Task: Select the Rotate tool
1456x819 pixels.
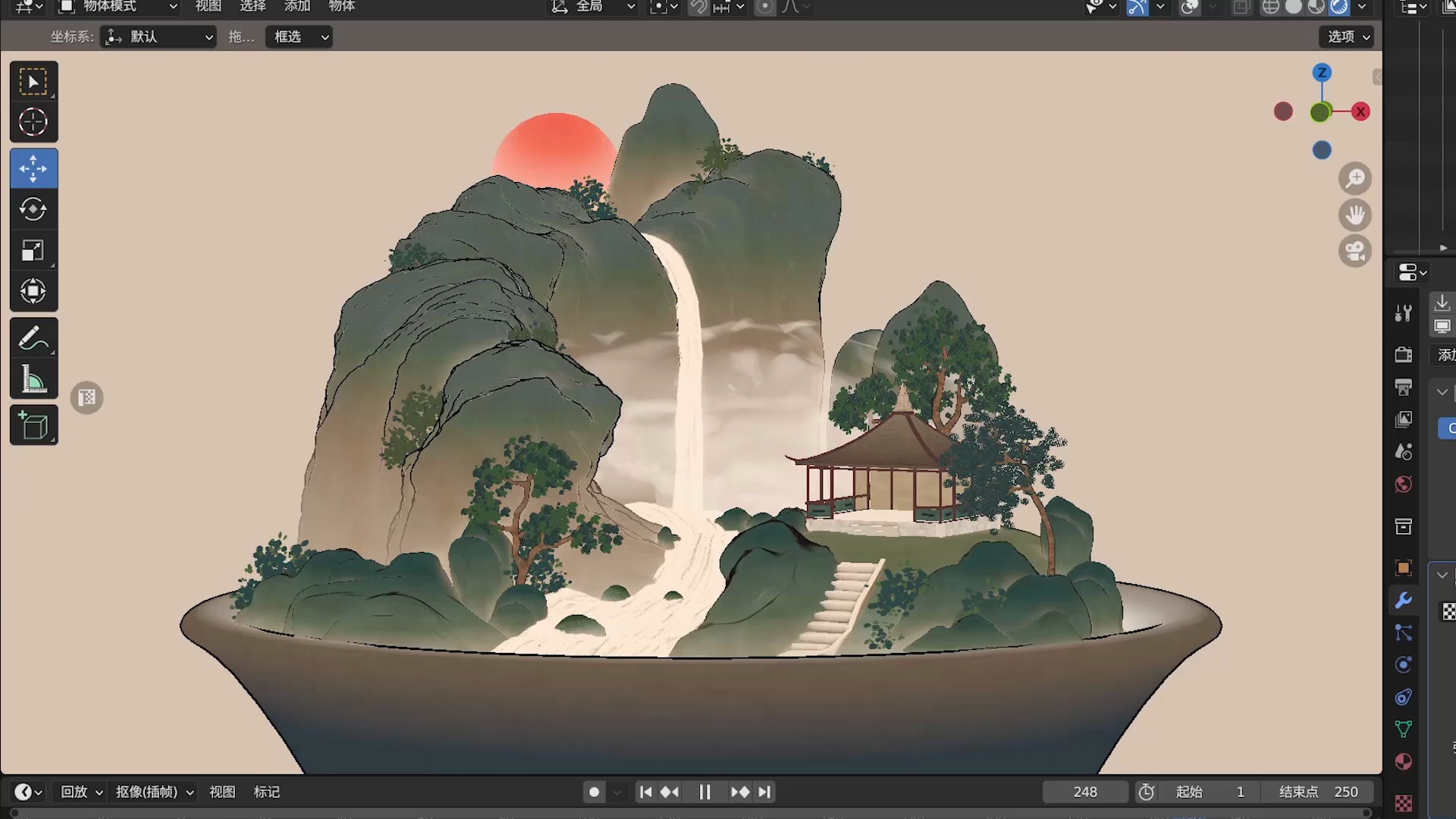Action: click(x=33, y=209)
